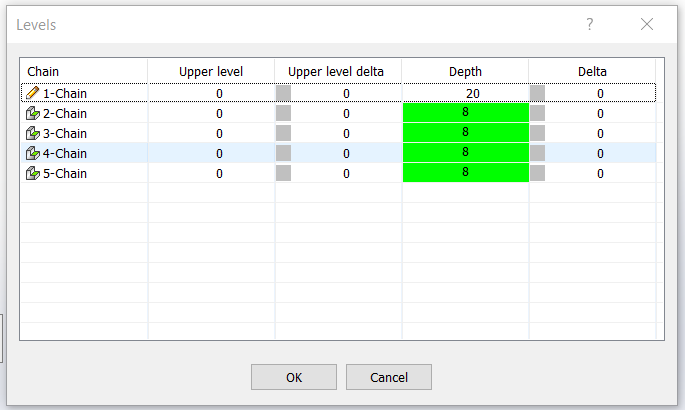Select the green Depth cell for 5-Chain
Screen dimensions: 685x410
(465, 173)
